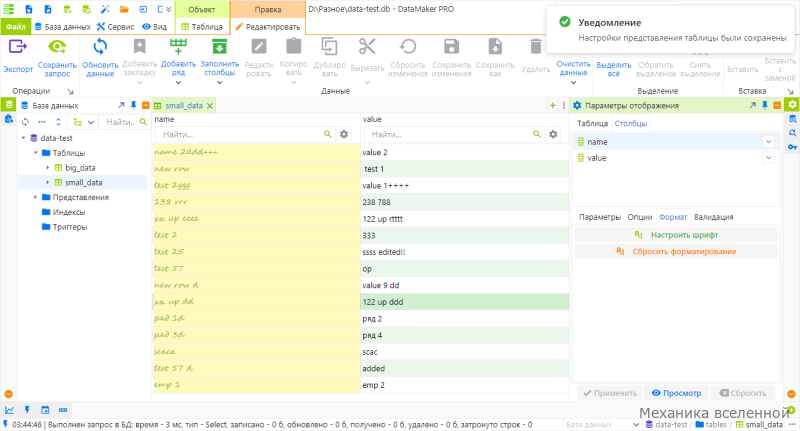Expand the name column dropdown arrow
Viewport: 800px width, 431px height.
coord(768,142)
